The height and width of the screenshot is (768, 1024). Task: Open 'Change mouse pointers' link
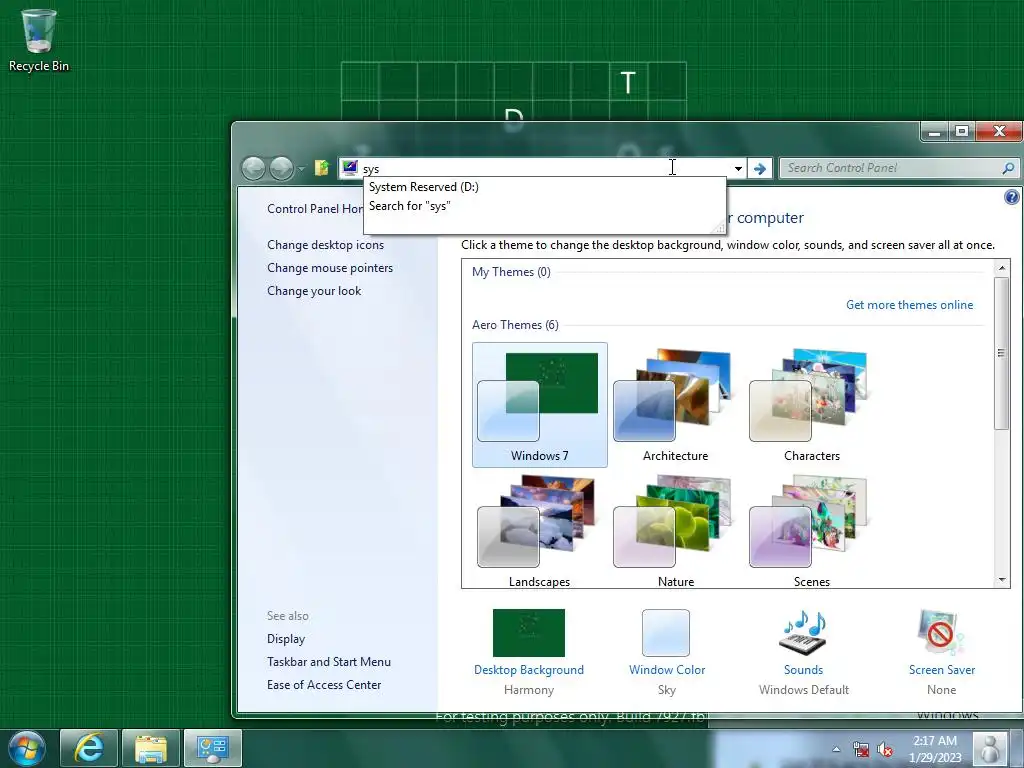tap(330, 268)
